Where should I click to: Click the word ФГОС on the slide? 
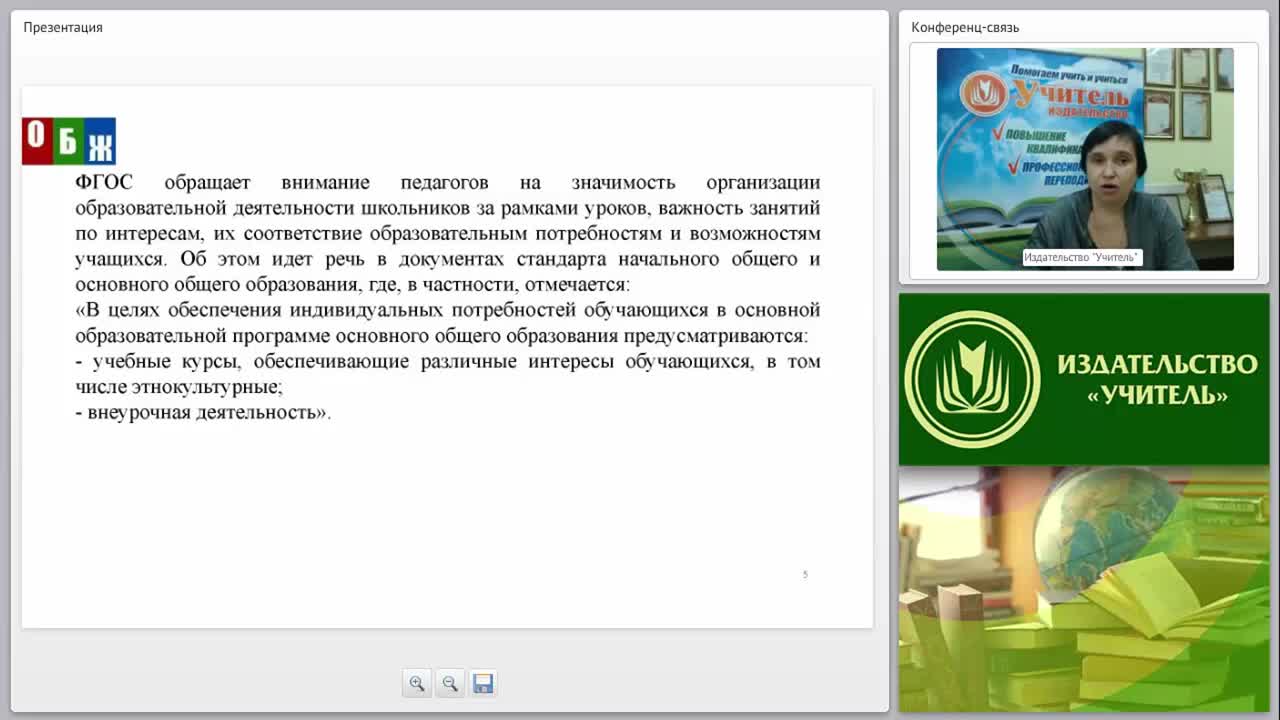pyautogui.click(x=104, y=182)
